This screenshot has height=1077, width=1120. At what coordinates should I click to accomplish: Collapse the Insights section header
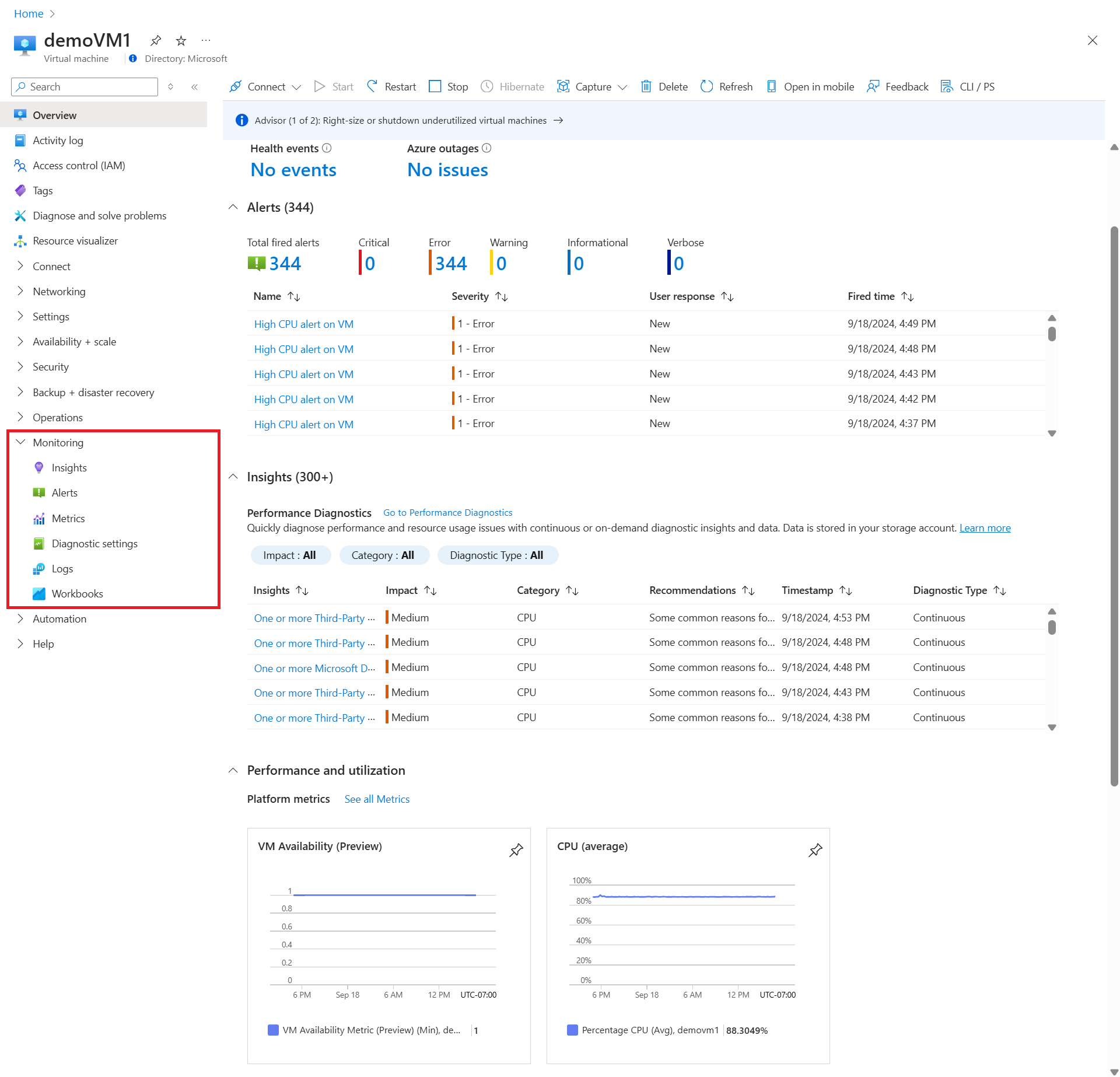(x=234, y=477)
